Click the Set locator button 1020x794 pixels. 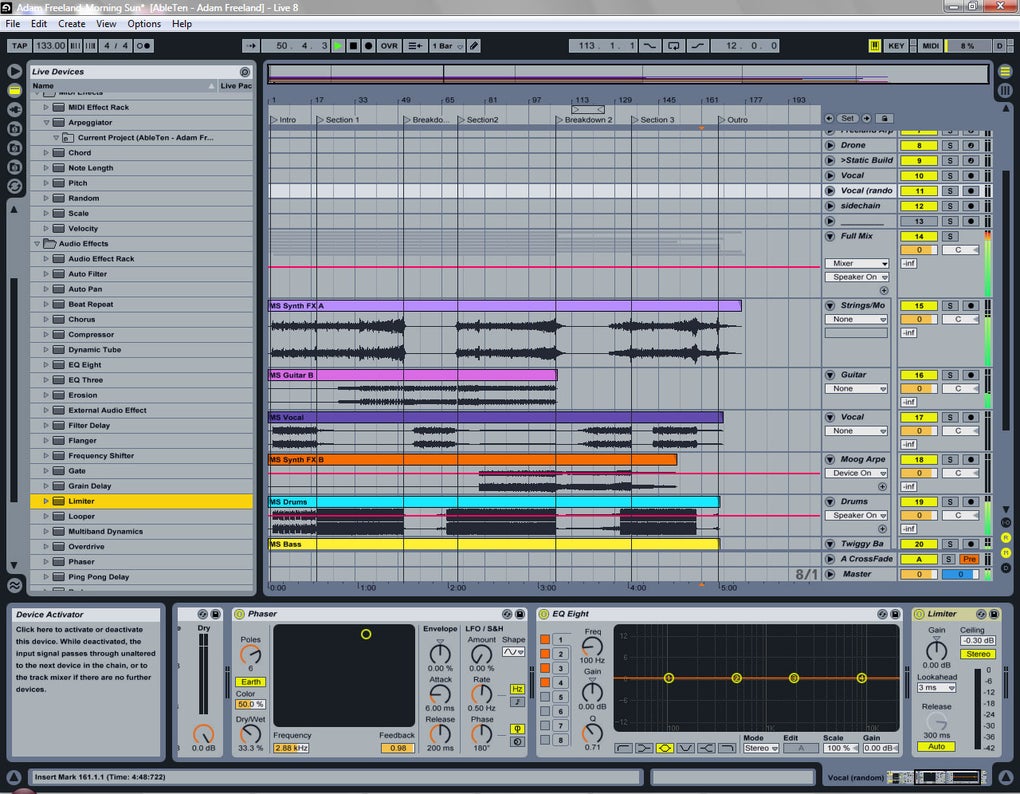tap(847, 119)
